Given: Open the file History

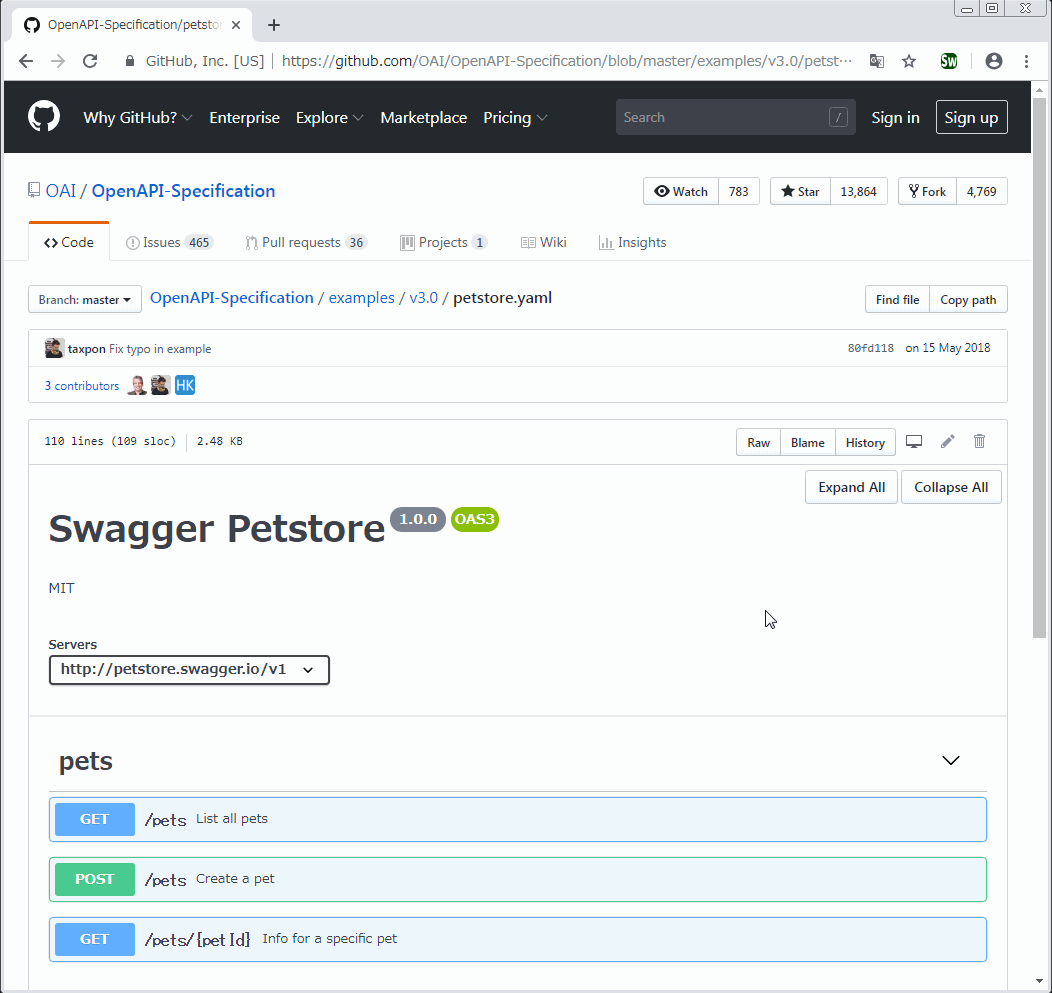Looking at the screenshot, I should click(x=865, y=442).
